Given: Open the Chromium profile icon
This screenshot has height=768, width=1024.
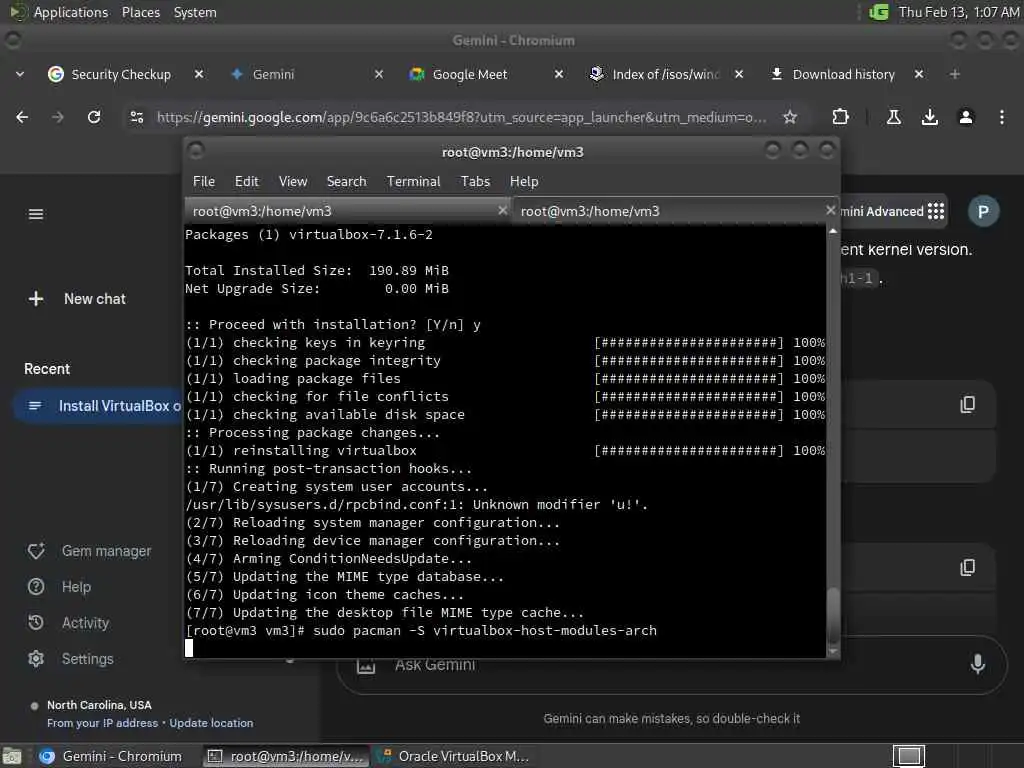Looking at the screenshot, I should click(x=966, y=117).
